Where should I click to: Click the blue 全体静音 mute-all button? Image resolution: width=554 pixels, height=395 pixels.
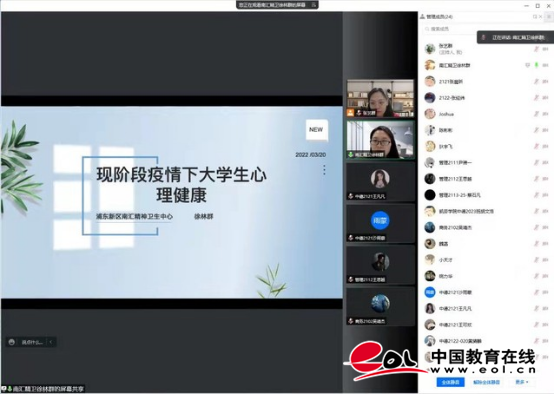[450, 382]
